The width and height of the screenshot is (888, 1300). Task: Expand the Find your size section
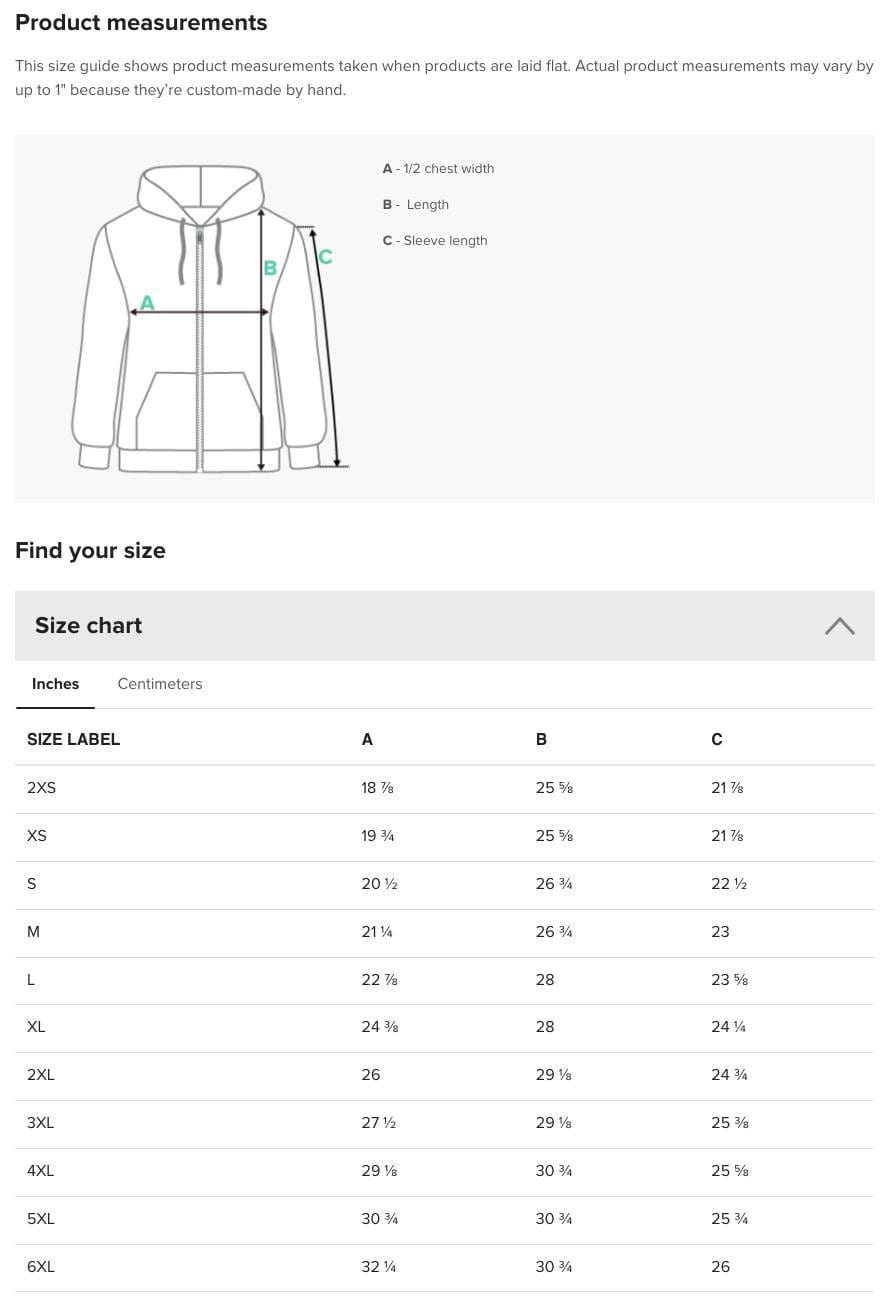90,551
